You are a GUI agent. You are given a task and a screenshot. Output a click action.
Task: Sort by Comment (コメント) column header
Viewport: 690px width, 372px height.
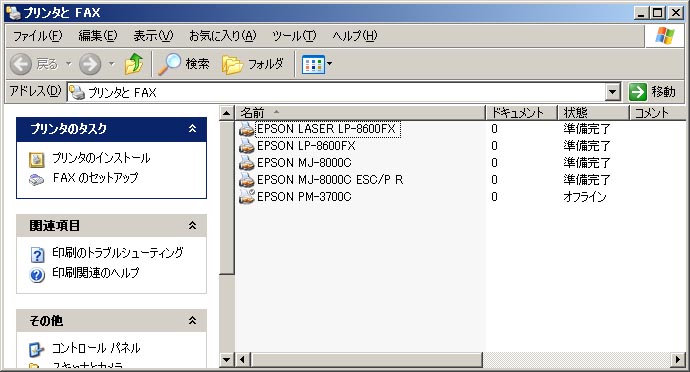(x=657, y=113)
